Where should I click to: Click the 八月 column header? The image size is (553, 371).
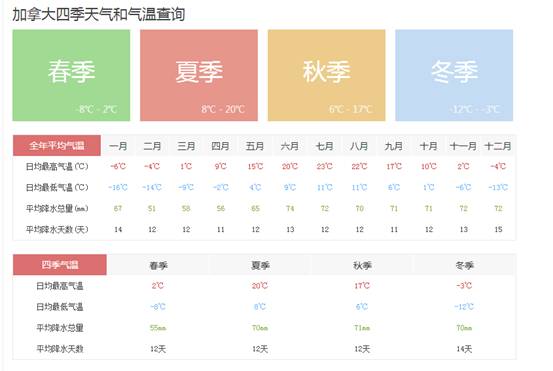[x=359, y=146]
